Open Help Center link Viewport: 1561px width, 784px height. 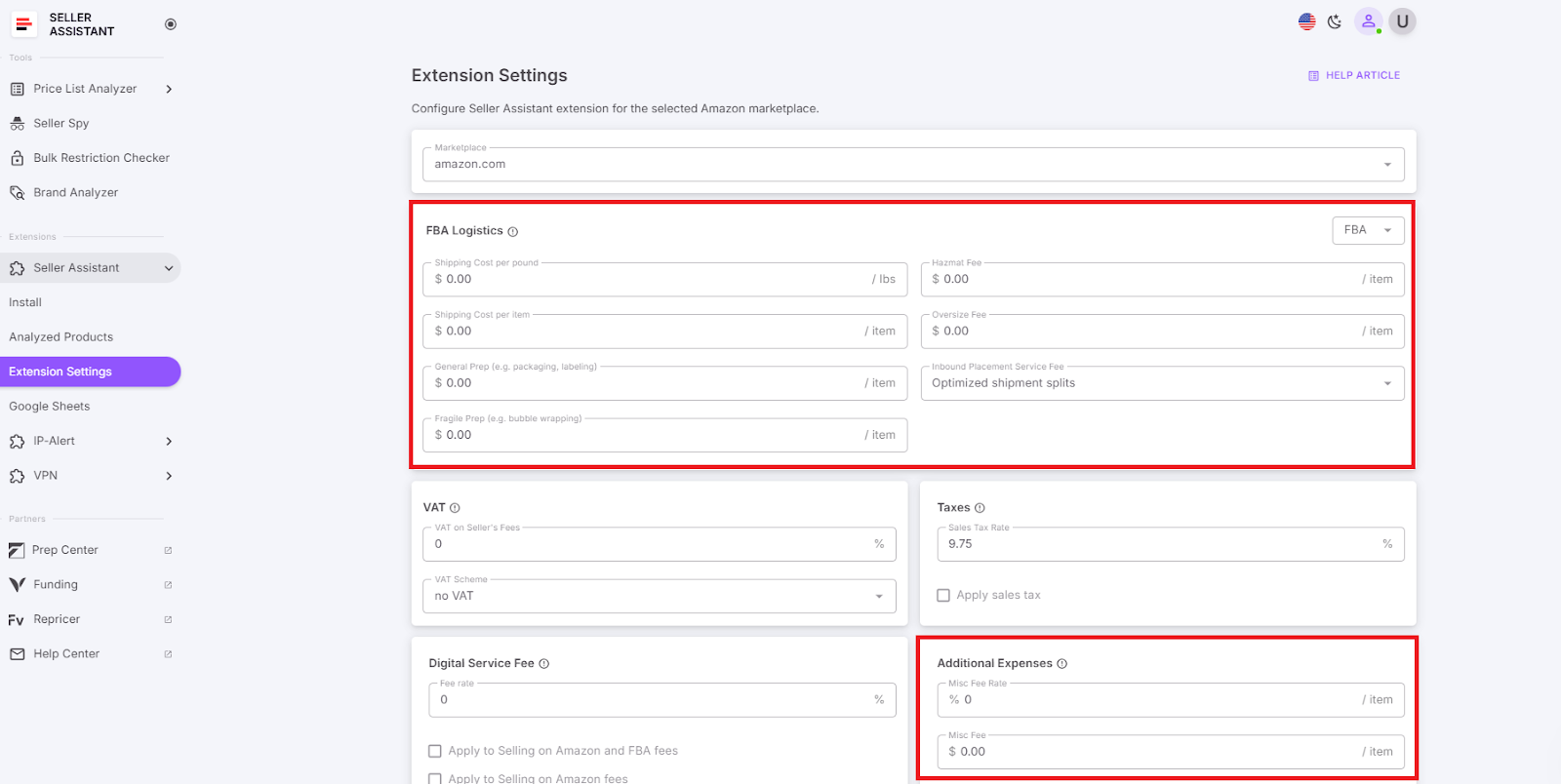point(66,654)
